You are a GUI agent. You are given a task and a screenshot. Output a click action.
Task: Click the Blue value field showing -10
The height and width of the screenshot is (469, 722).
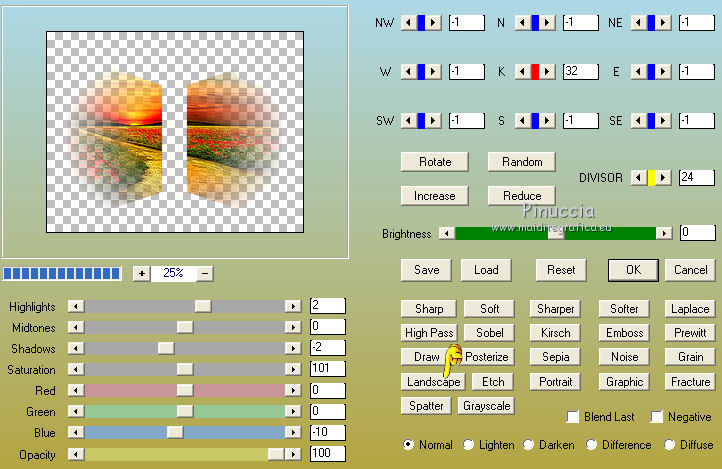coord(327,432)
